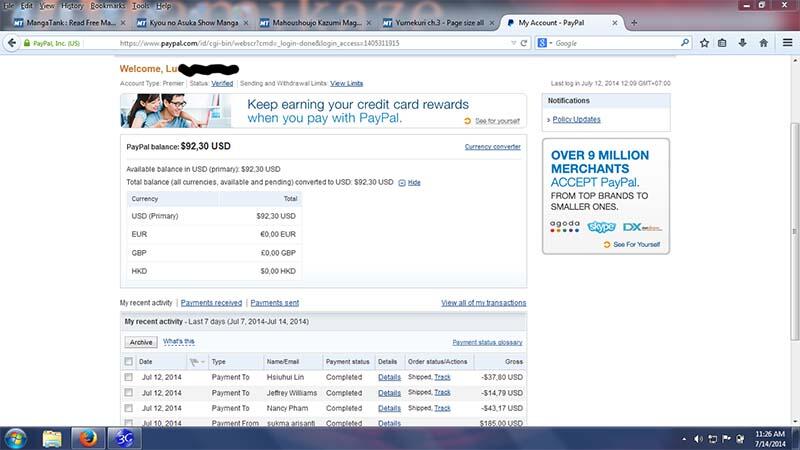Click the What's this link
The width and height of the screenshot is (800, 450).
click(179, 341)
